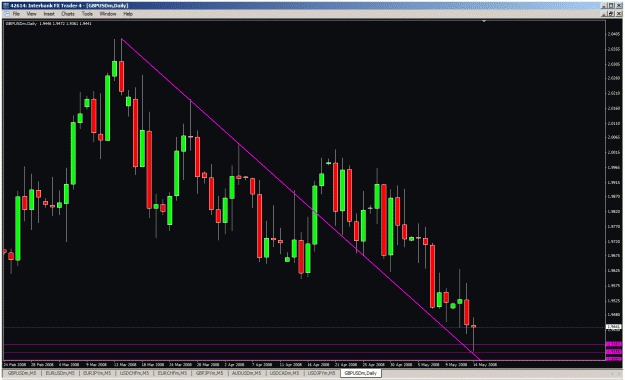
Task: Close the inner GBPUSDm,Daily chart window
Action: [x=618, y=14]
